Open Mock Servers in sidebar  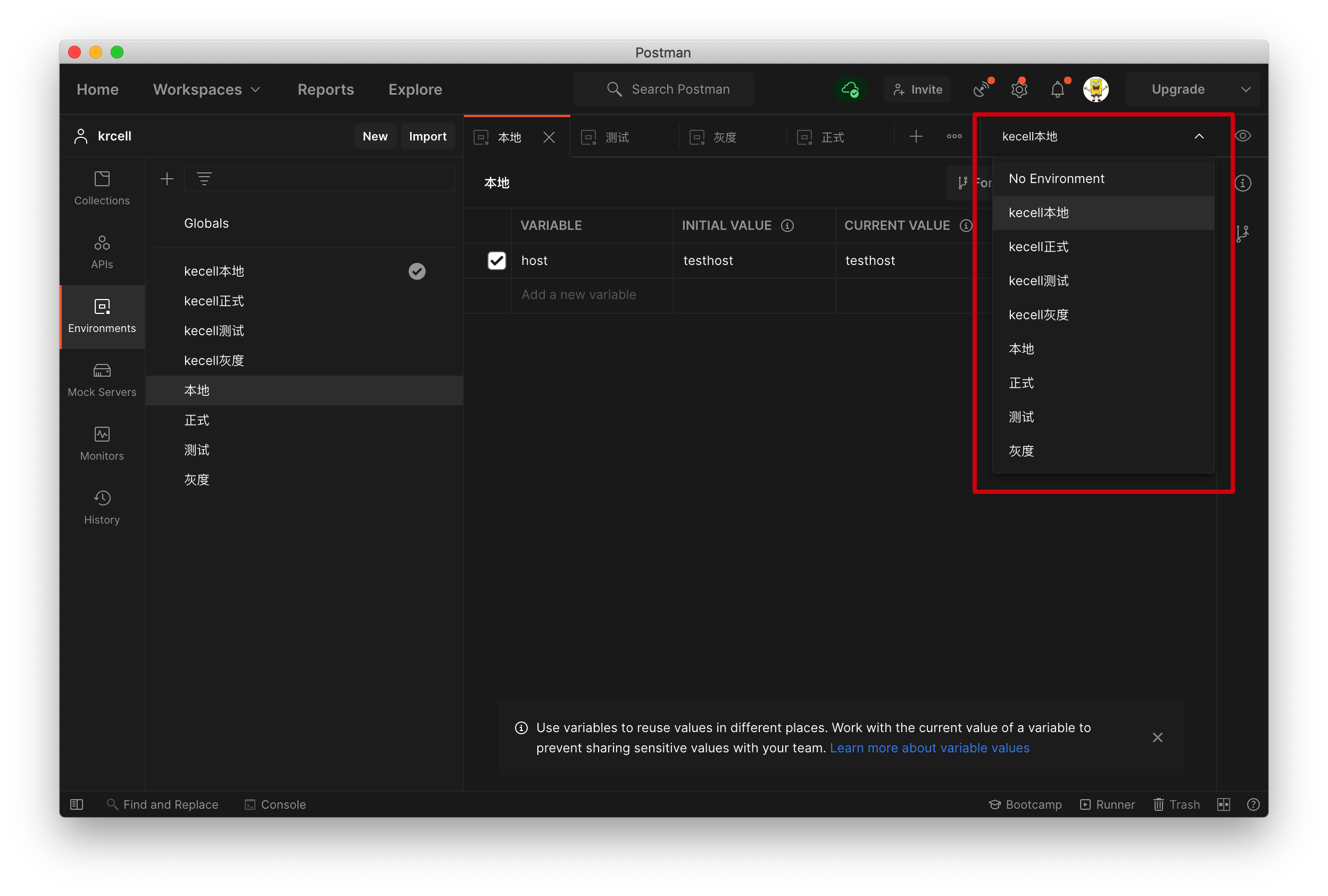[x=102, y=380]
